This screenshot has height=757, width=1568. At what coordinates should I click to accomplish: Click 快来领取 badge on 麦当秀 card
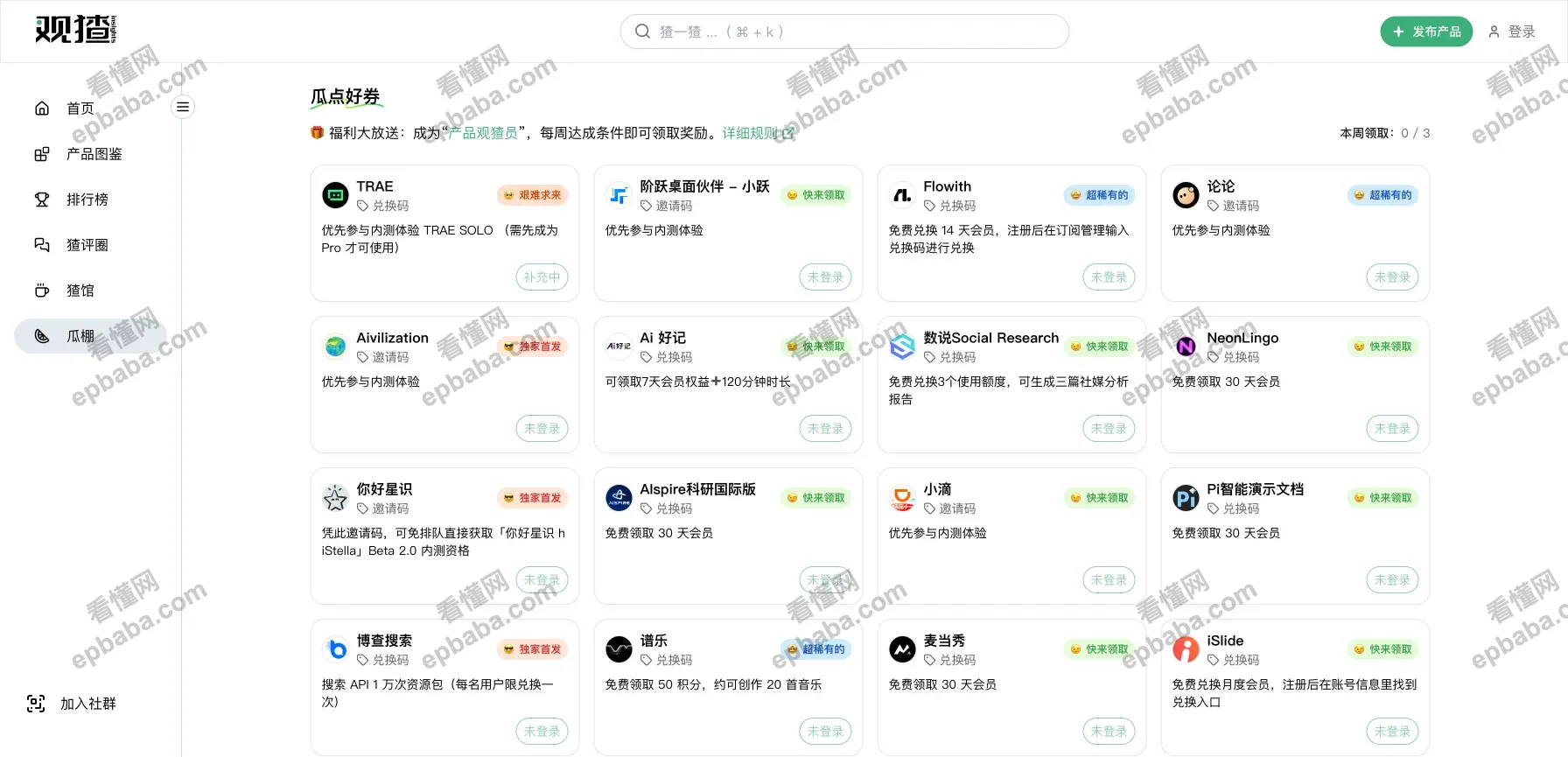tap(1100, 649)
